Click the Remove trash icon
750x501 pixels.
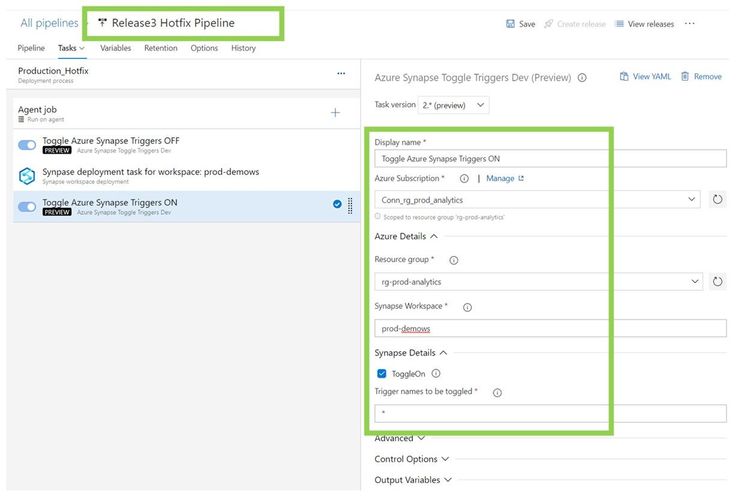685,76
